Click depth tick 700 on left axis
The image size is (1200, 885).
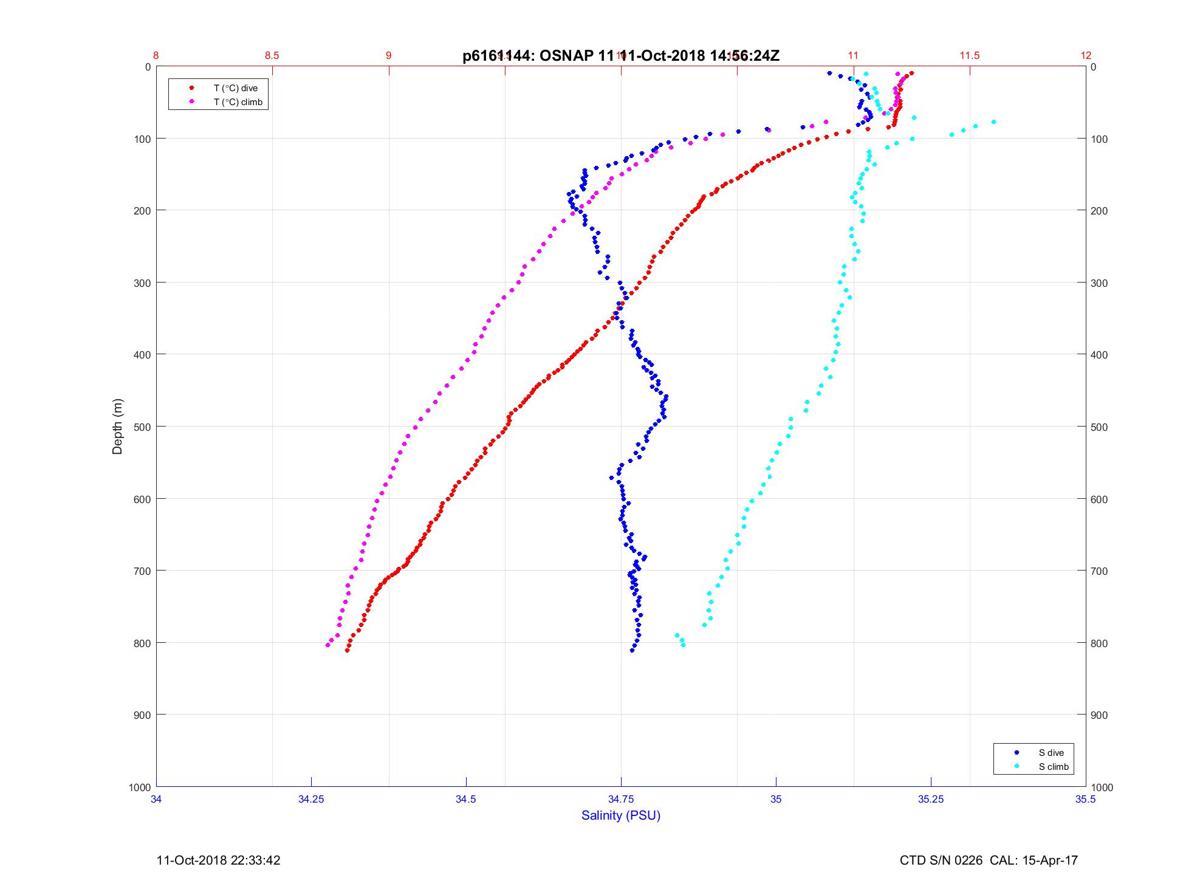click(142, 571)
